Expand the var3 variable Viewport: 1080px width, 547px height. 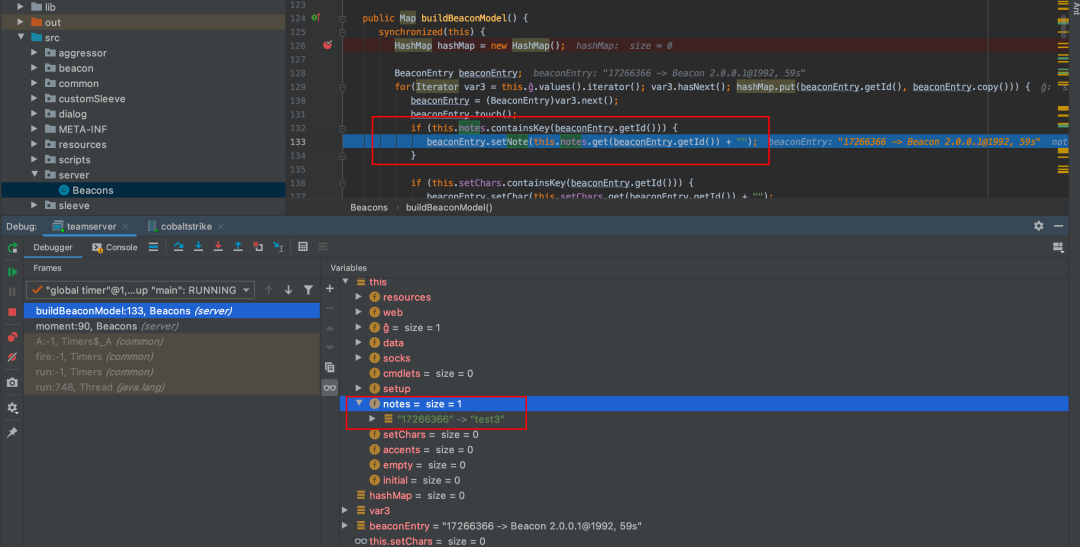346,510
